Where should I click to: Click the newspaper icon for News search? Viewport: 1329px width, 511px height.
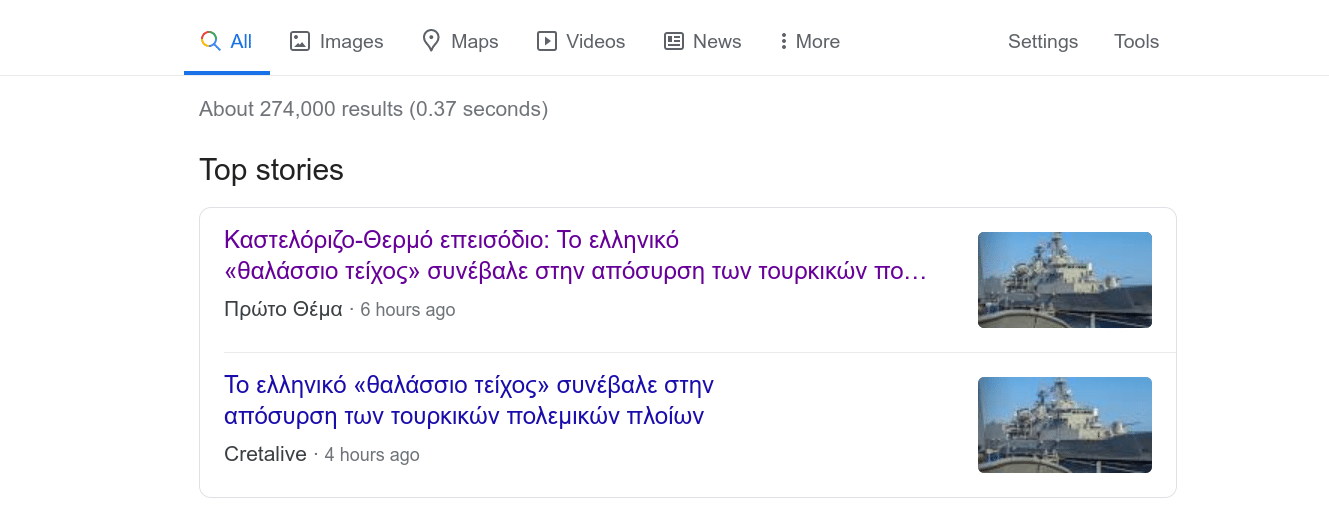pyautogui.click(x=674, y=41)
